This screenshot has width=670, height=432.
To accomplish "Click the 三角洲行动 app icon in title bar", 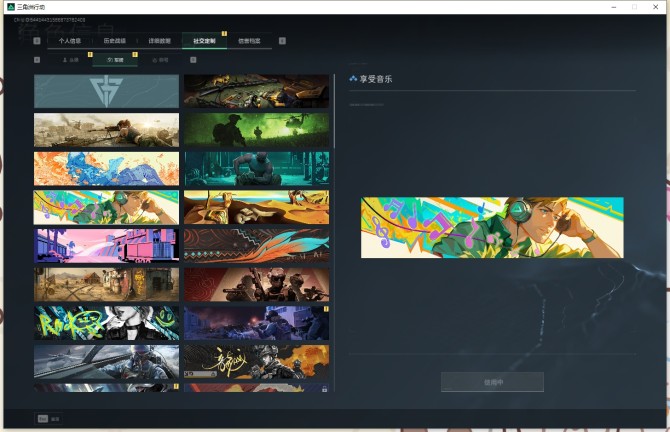I will [x=11, y=7].
